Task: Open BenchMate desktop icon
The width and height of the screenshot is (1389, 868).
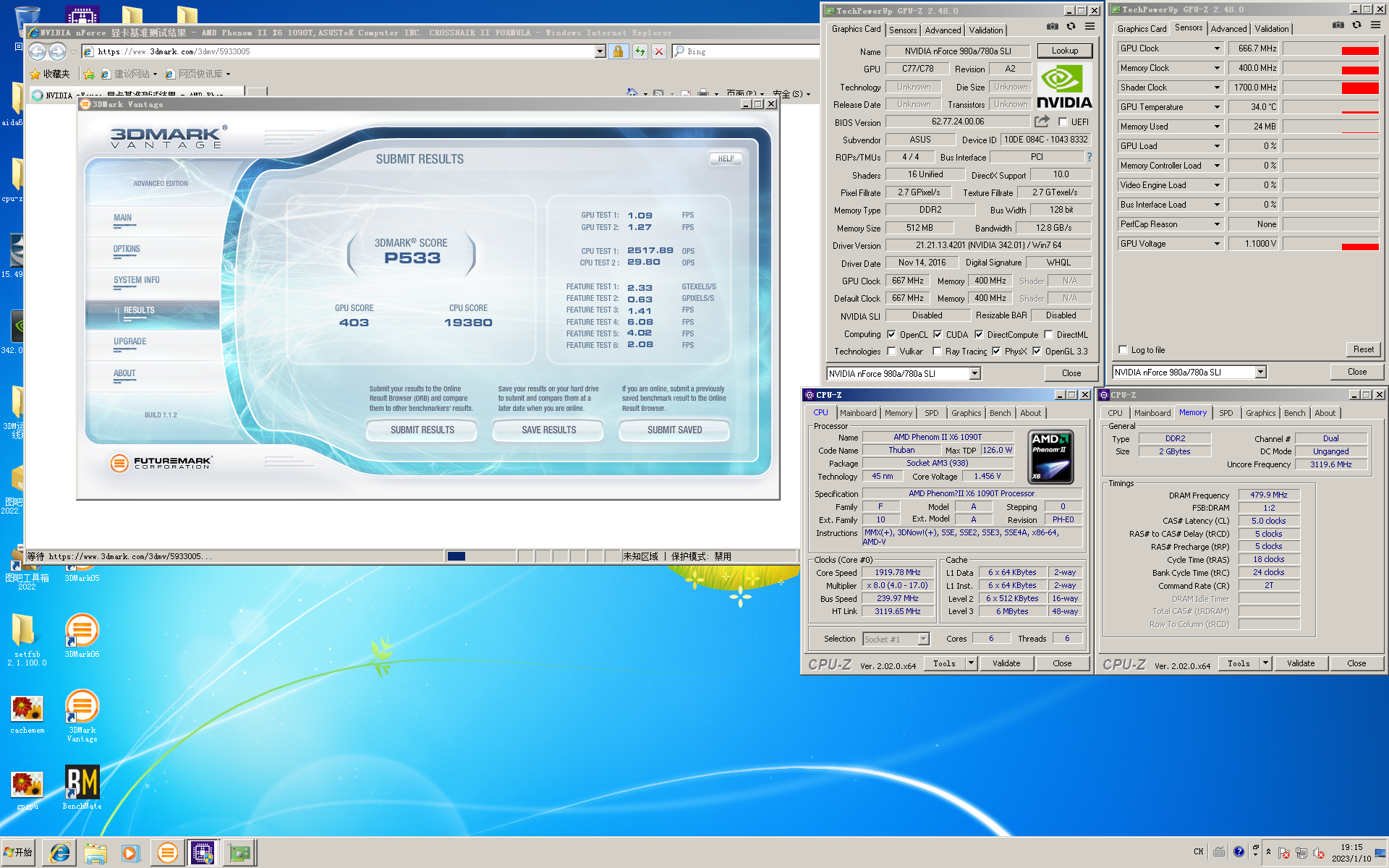Action: 82,788
